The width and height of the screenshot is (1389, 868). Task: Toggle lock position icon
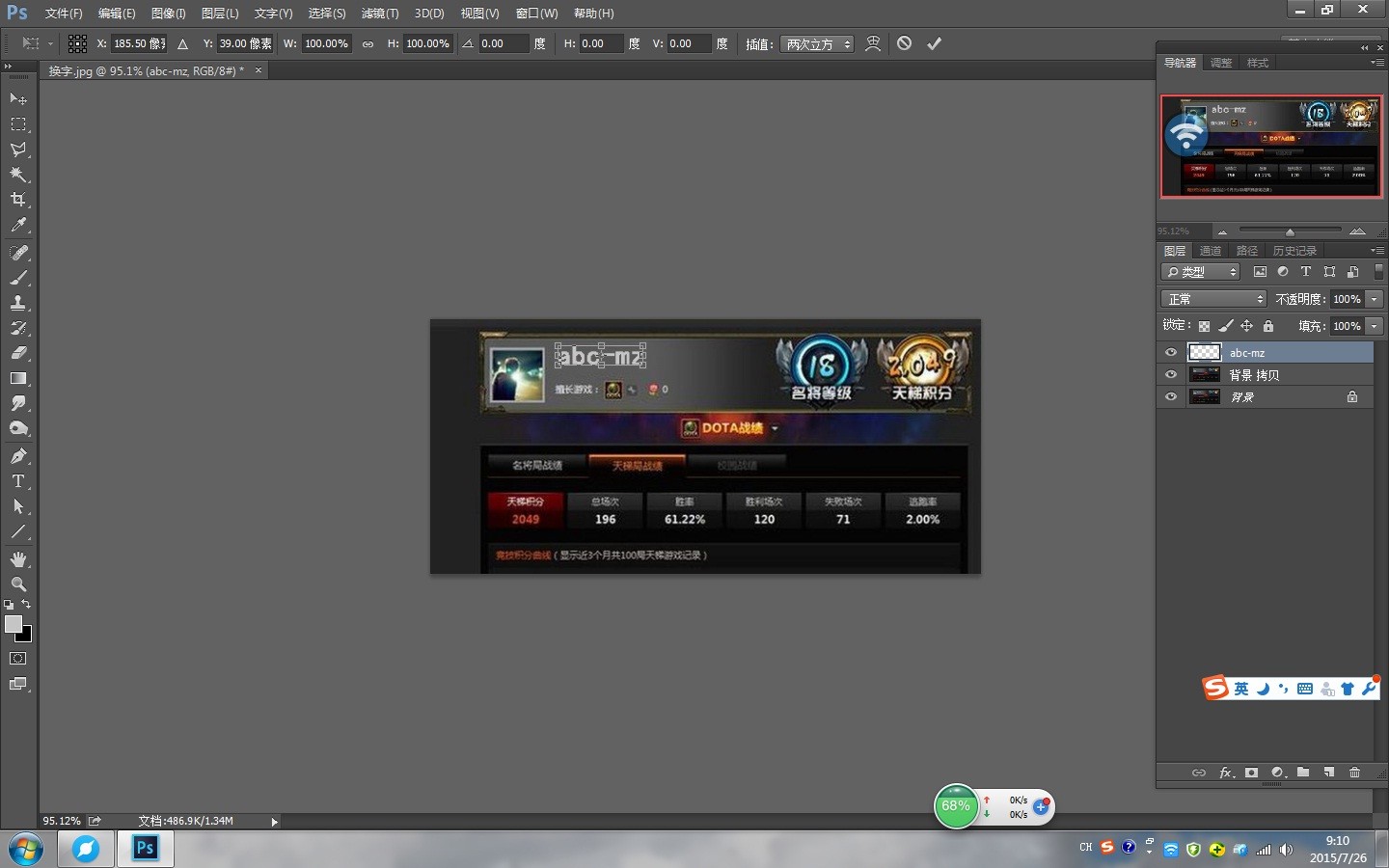(1246, 326)
